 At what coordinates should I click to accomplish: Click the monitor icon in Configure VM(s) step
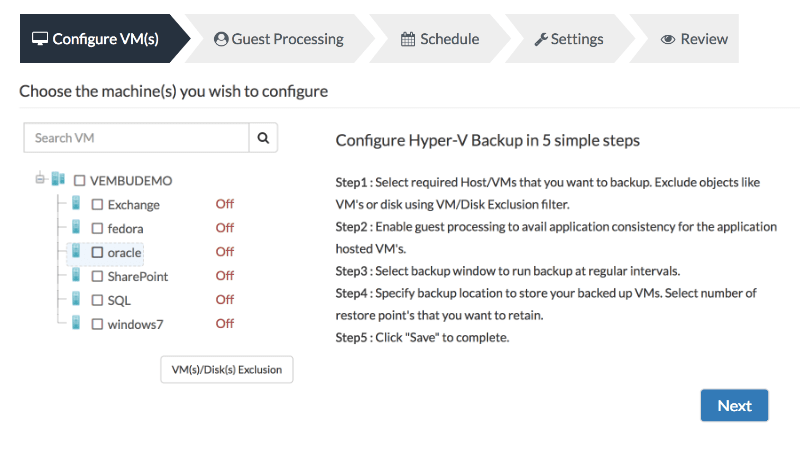click(40, 39)
